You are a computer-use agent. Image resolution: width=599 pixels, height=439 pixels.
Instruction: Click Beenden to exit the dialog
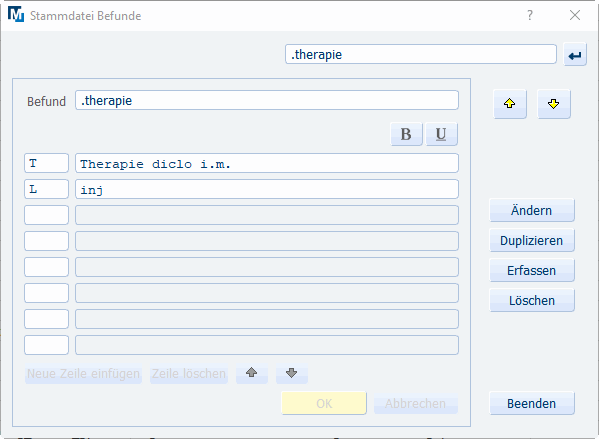click(531, 403)
